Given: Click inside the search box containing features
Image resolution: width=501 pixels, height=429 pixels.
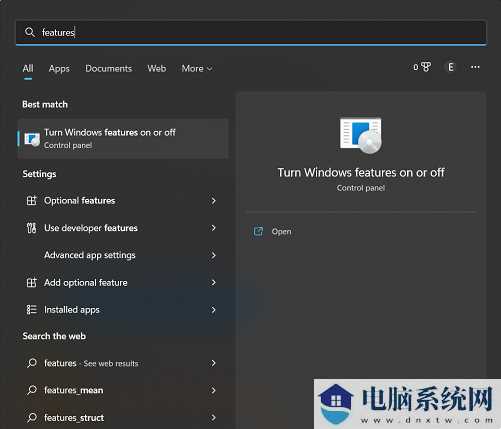Looking at the screenshot, I should coord(251,32).
